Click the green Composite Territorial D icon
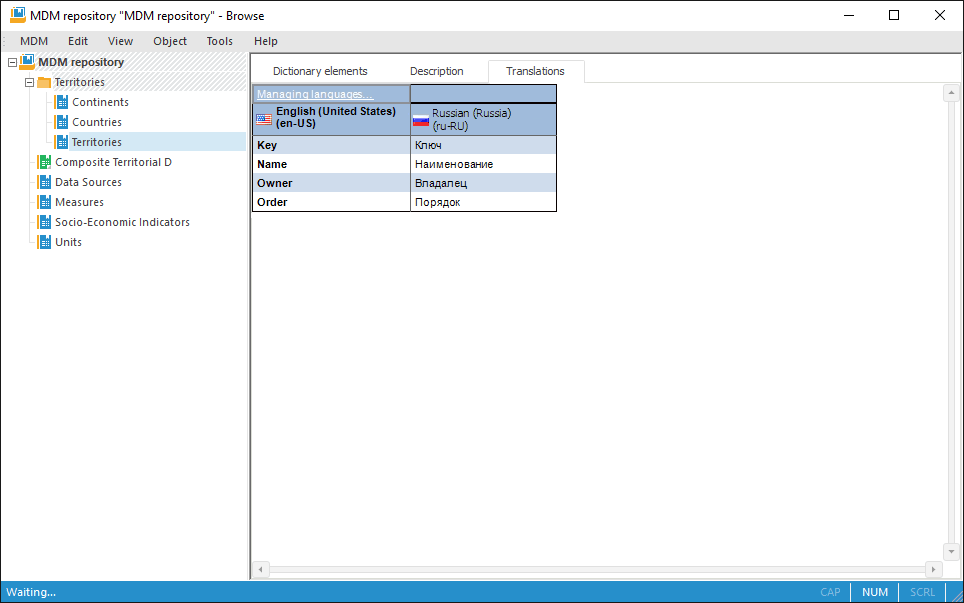 (44, 162)
